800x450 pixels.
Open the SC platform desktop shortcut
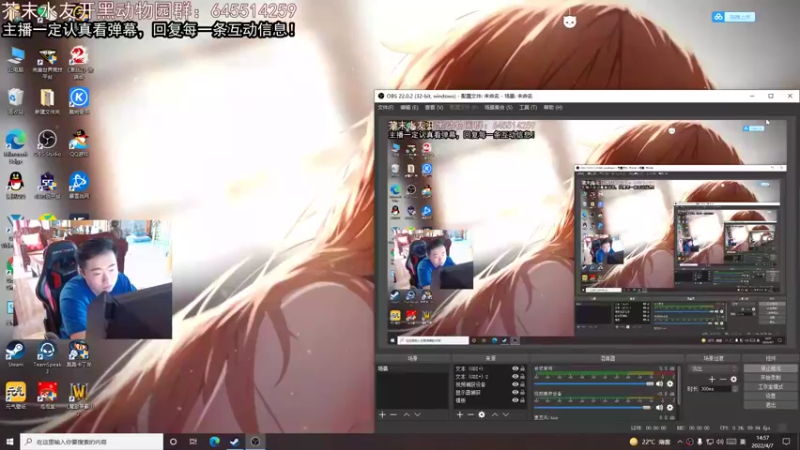click(x=47, y=185)
